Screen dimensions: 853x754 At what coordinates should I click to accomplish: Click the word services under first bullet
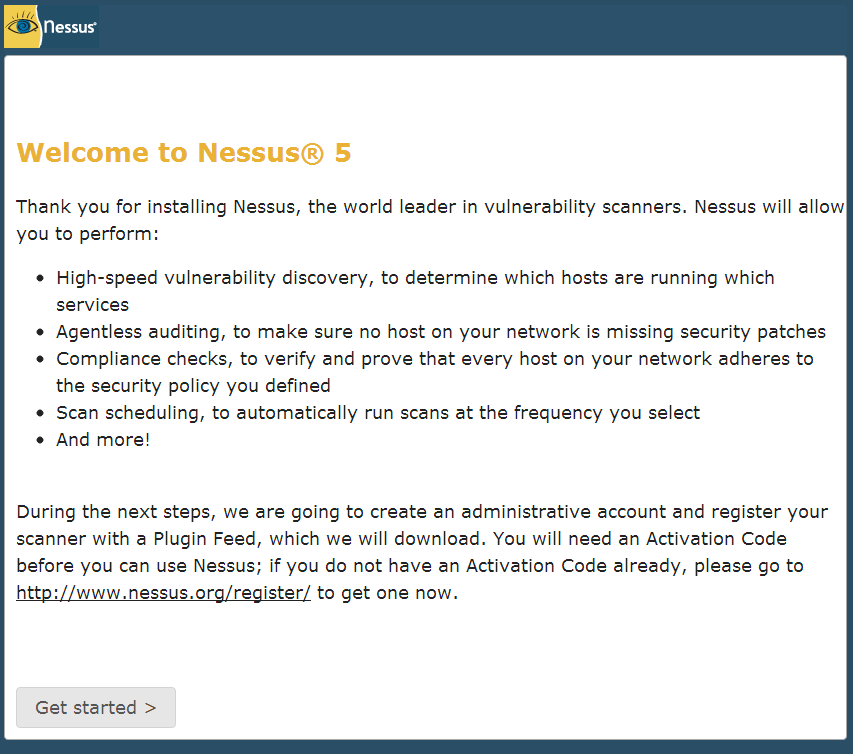point(92,305)
